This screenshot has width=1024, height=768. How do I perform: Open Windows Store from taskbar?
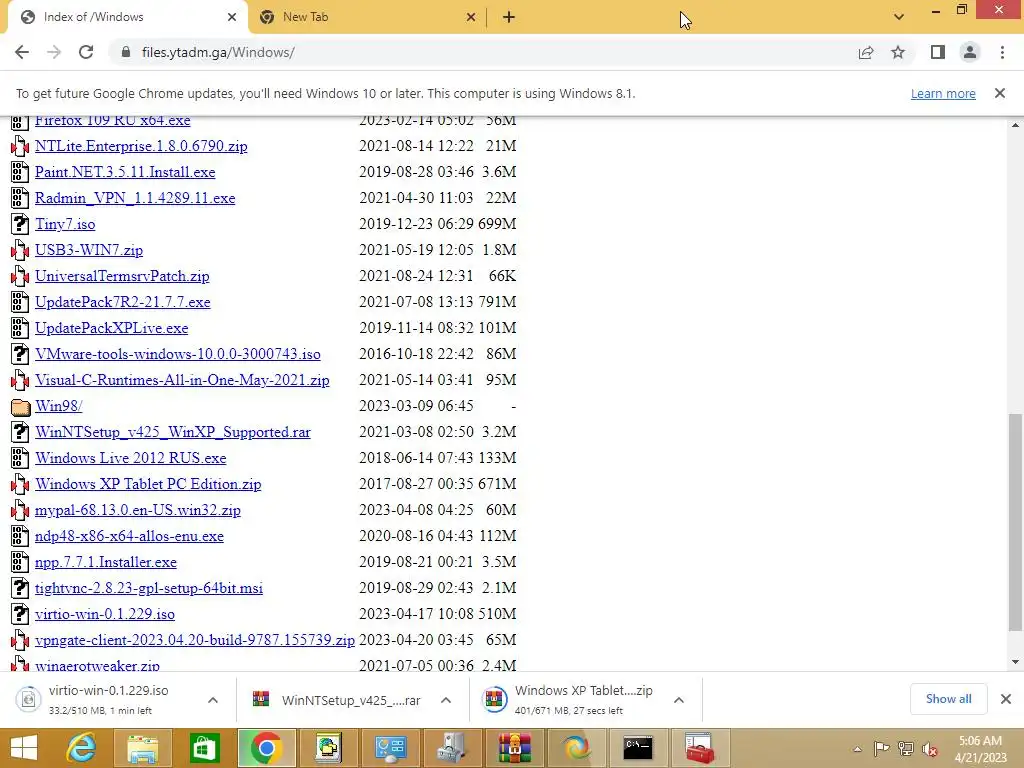[x=204, y=748]
